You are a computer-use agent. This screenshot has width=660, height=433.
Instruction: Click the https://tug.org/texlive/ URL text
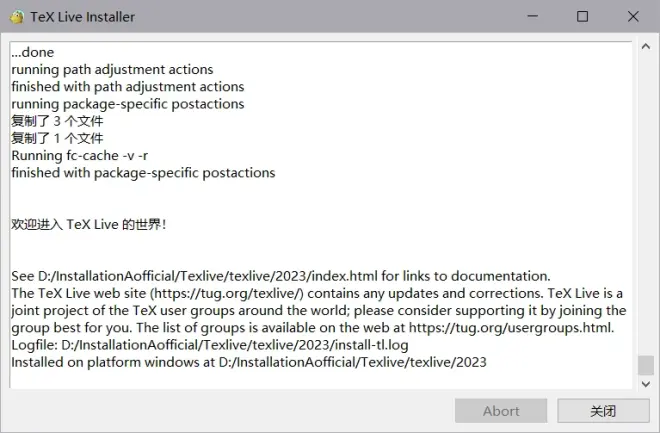(227, 293)
